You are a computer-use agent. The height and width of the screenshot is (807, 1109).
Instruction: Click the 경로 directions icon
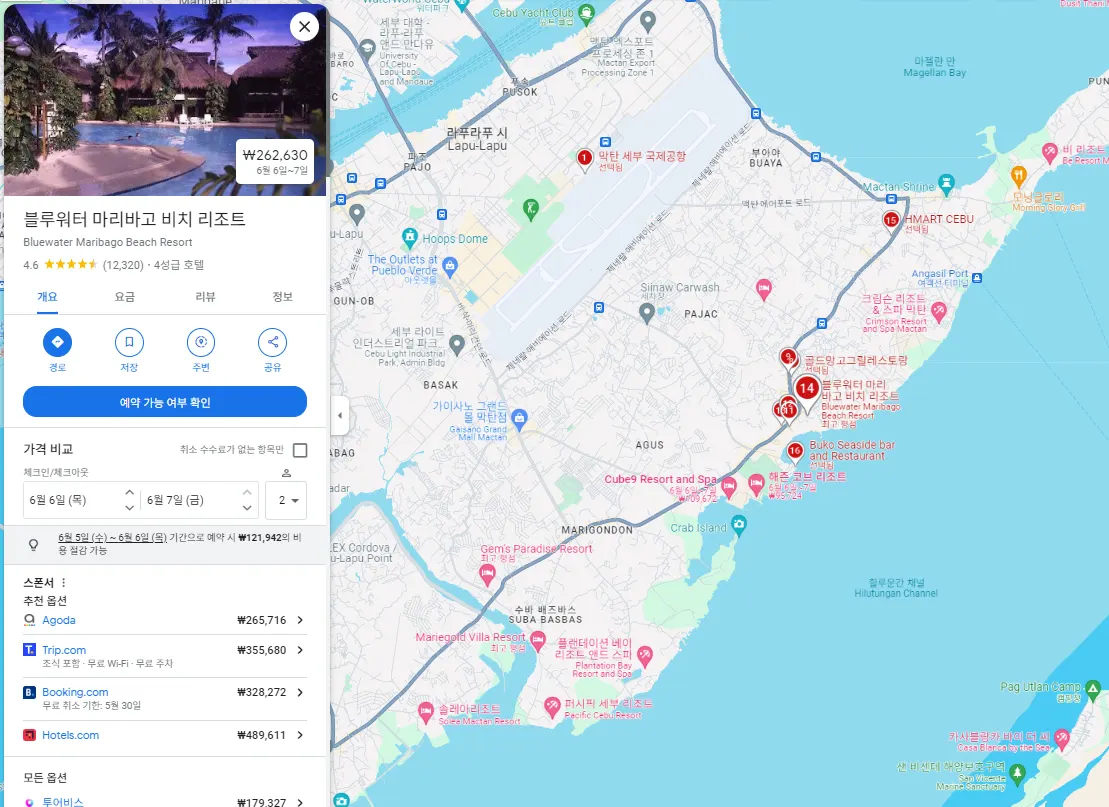(57, 342)
